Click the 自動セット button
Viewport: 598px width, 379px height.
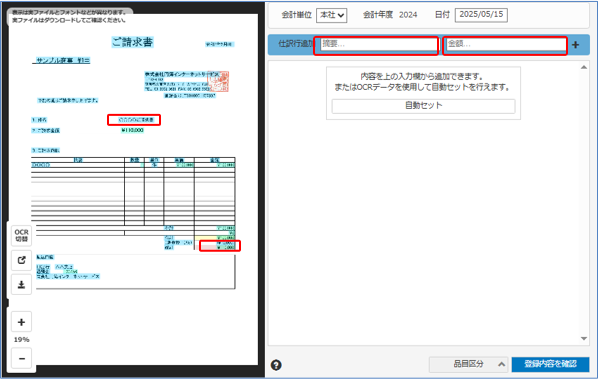pos(423,106)
